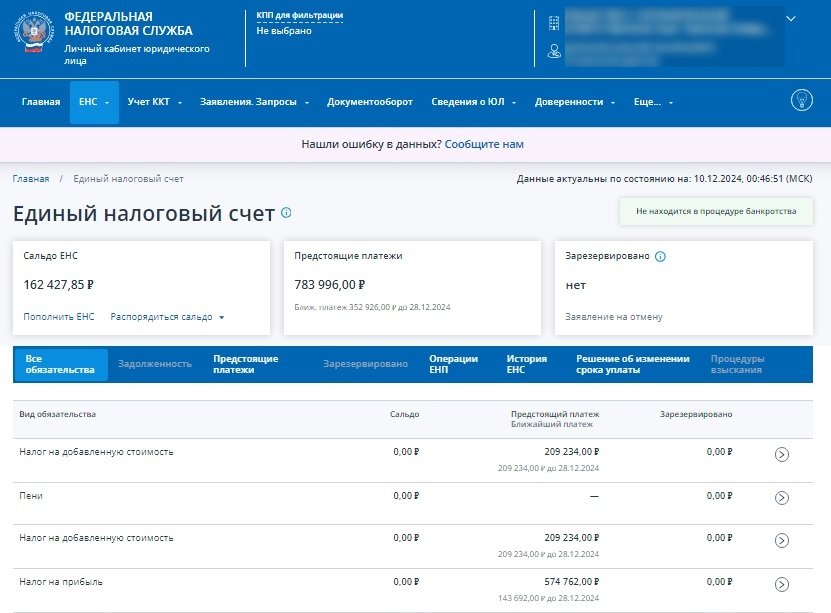Expand the Распорядиться сальдо dropdown

point(167,317)
